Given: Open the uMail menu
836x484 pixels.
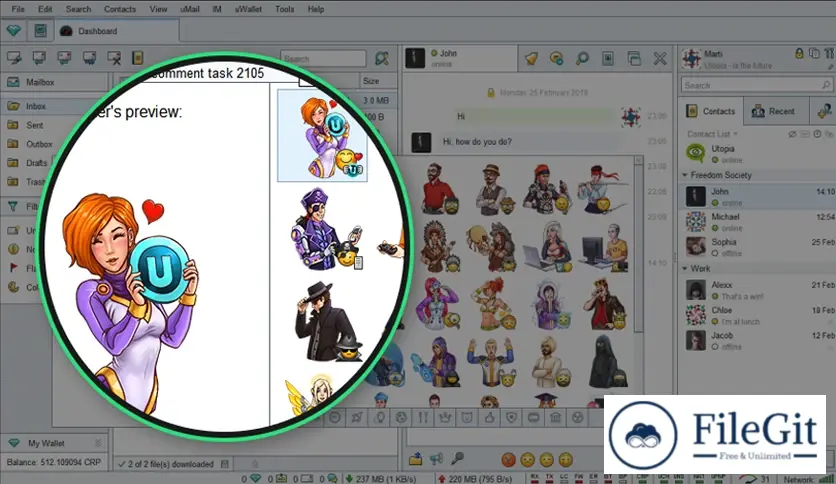Looking at the screenshot, I should click(x=189, y=9).
